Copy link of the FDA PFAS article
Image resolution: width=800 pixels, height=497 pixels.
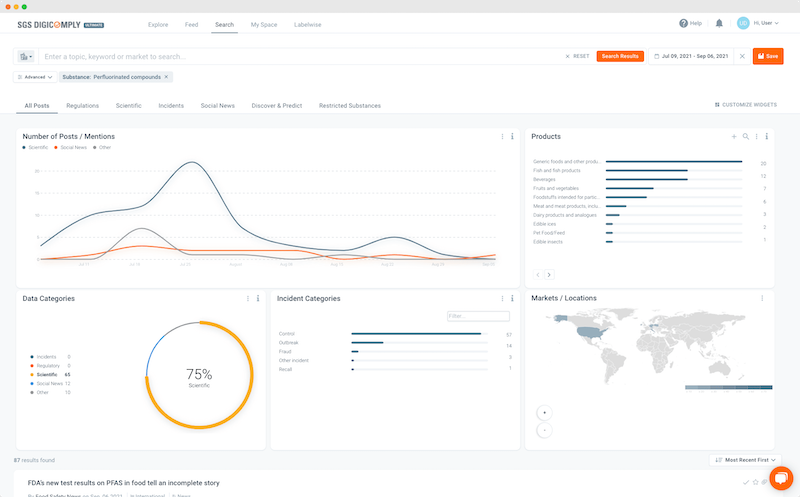point(764,482)
